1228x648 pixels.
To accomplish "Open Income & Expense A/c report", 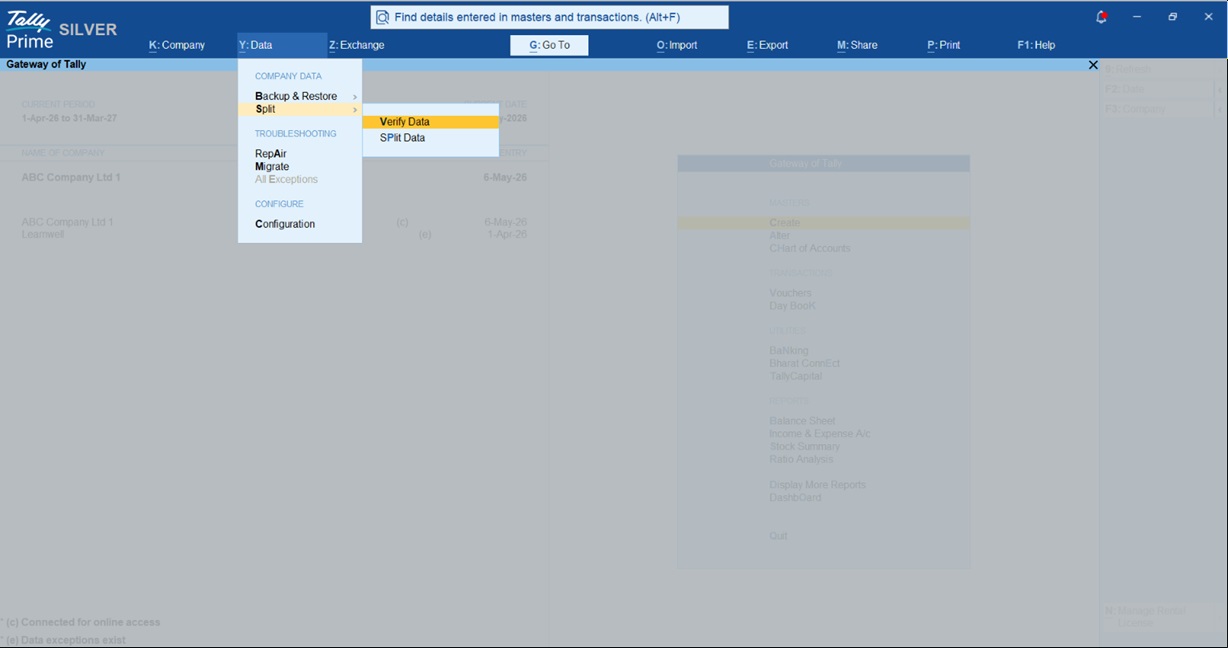I will (819, 434).
